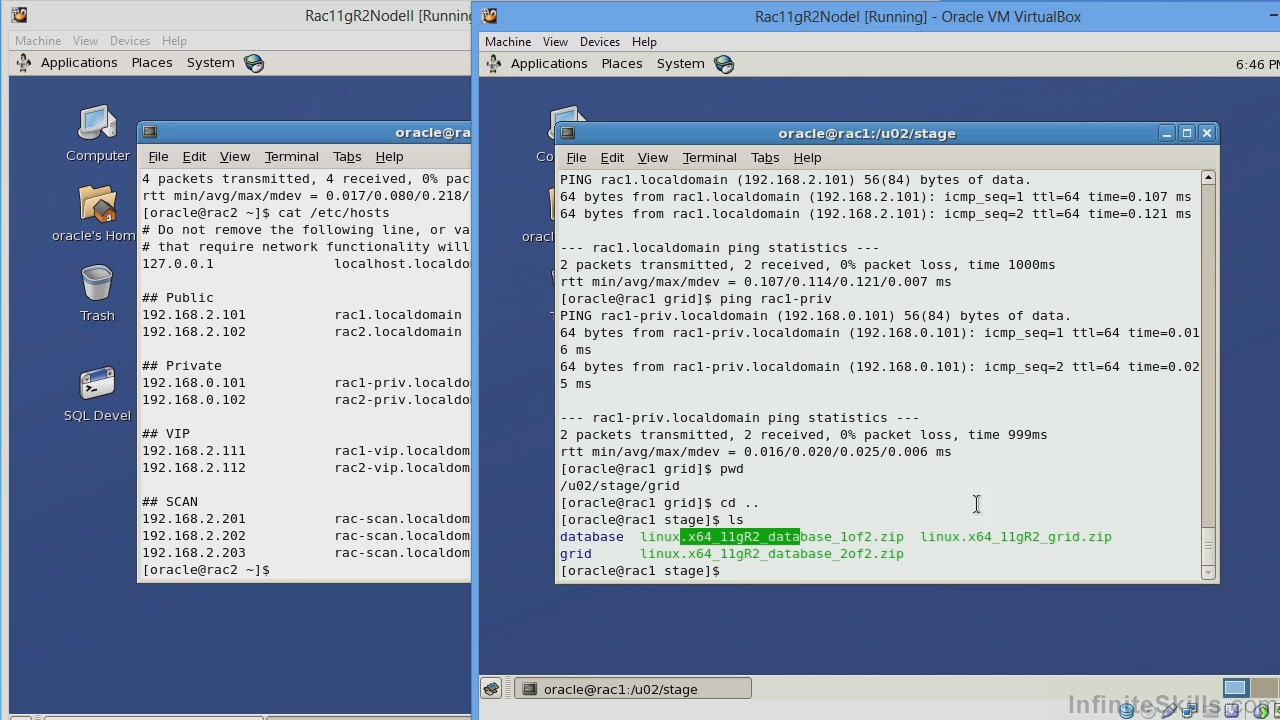Viewport: 1280px width, 720px height.
Task: Click 'linux.x64_11gR2_grid.zip' in terminal output
Action: (x=1016, y=537)
